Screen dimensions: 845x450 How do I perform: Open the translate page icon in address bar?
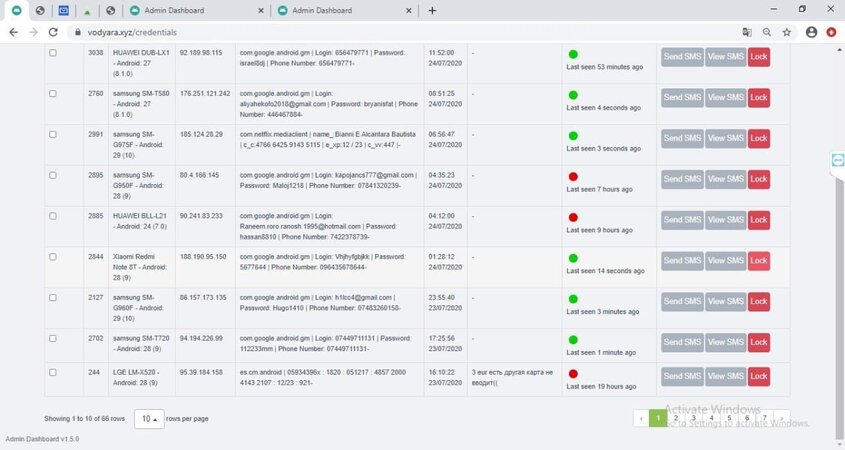tap(745, 32)
